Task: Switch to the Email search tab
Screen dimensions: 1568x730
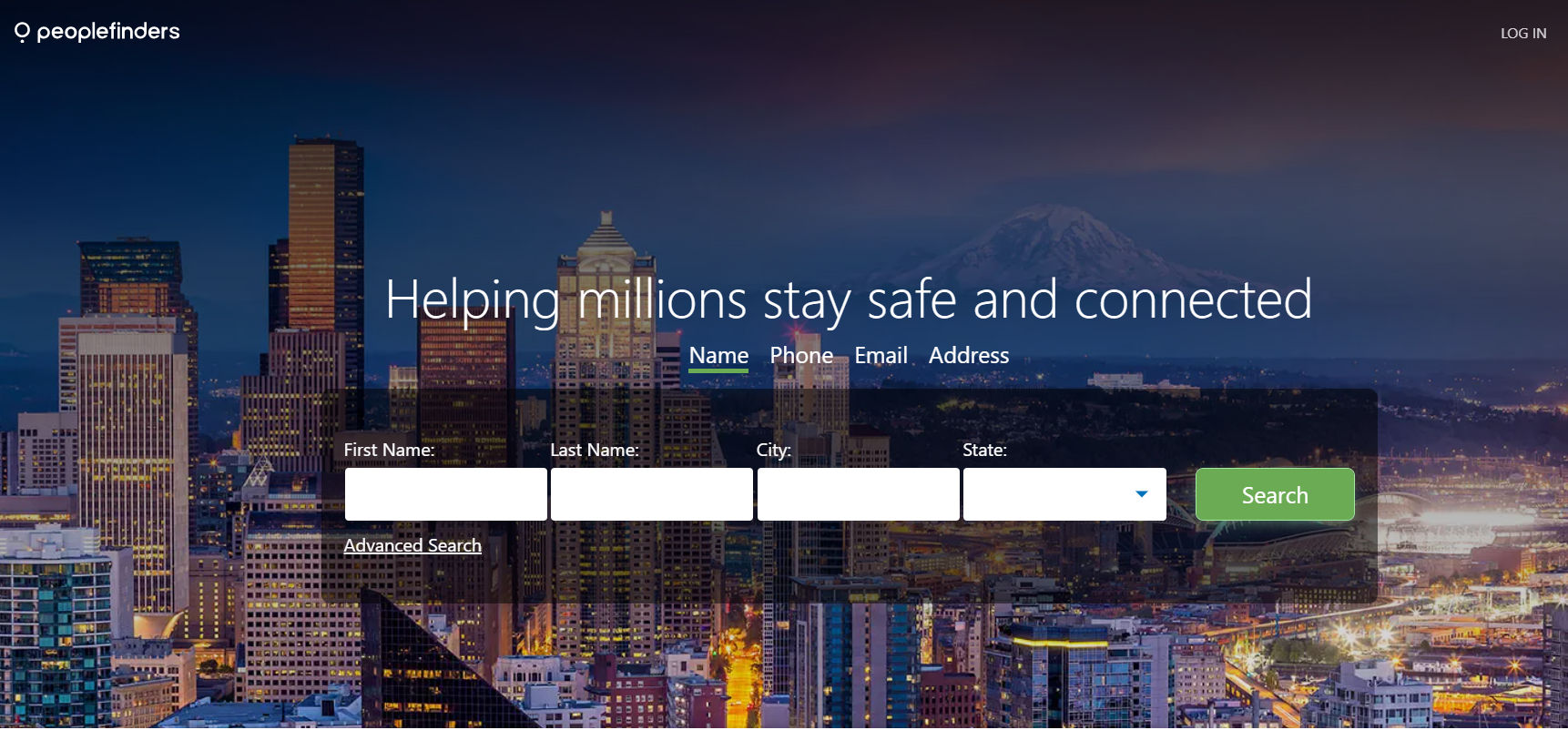Action: pyautogui.click(x=881, y=355)
